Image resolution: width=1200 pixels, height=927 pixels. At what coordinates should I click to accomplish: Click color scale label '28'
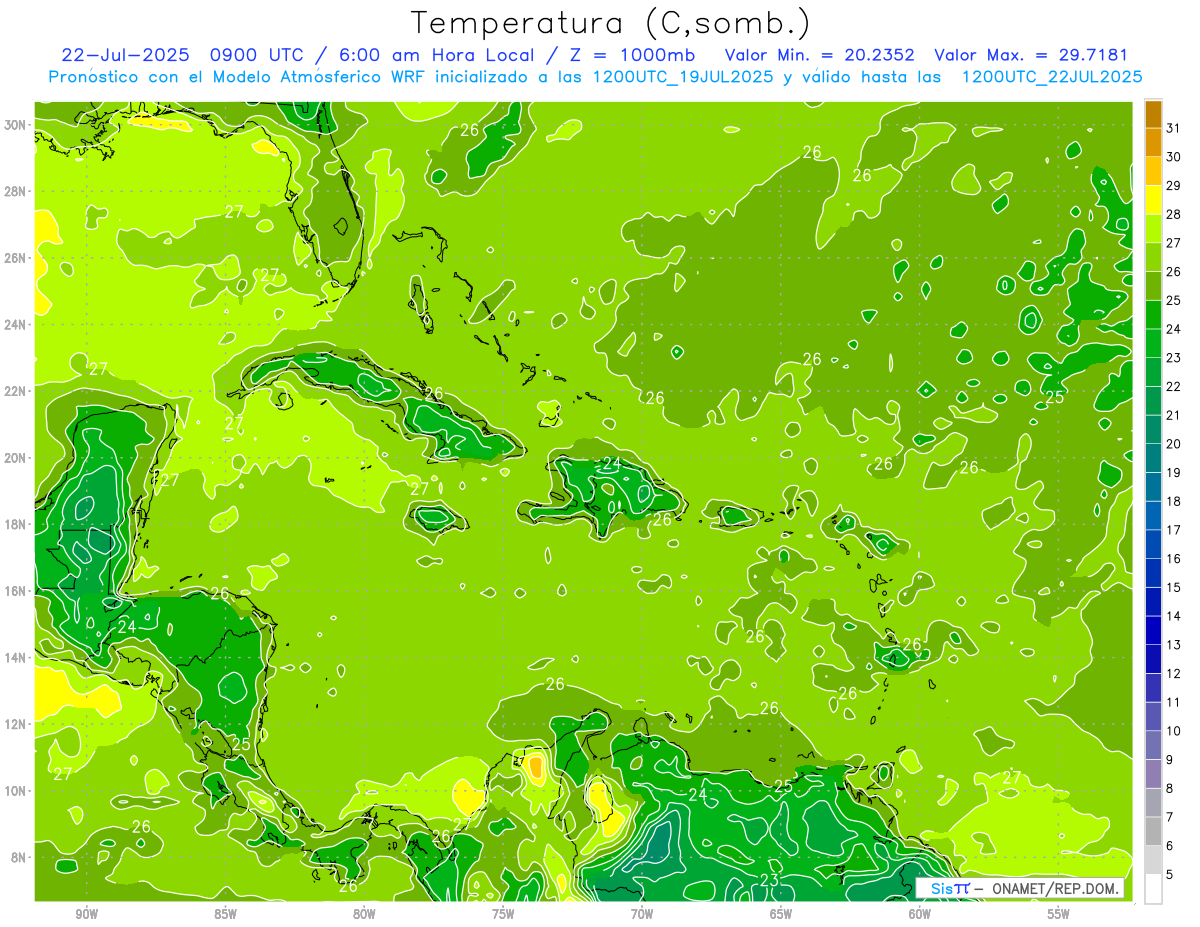pyautogui.click(x=1174, y=214)
